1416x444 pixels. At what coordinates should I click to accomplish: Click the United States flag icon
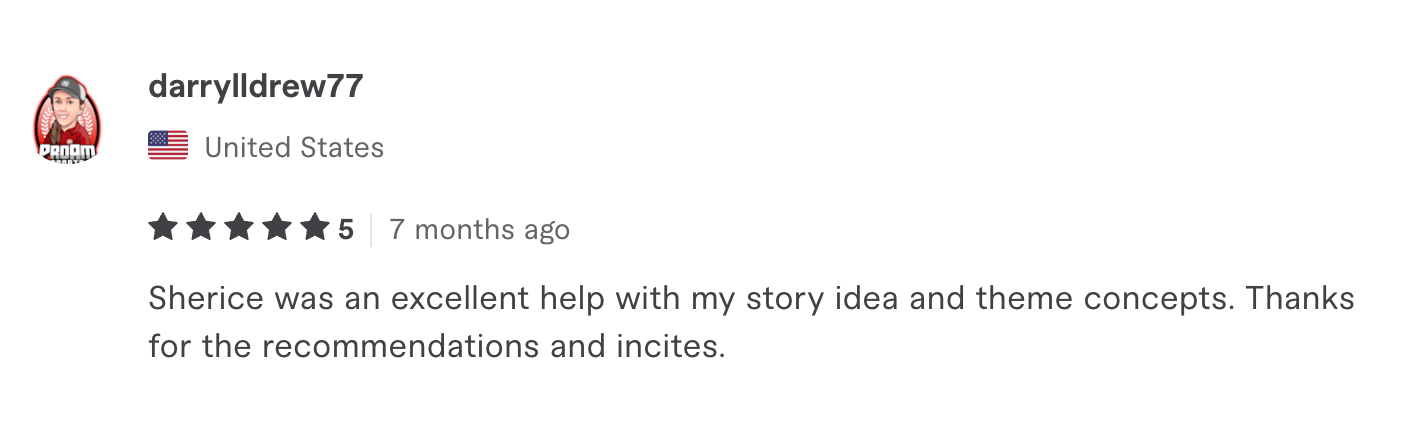(168, 146)
